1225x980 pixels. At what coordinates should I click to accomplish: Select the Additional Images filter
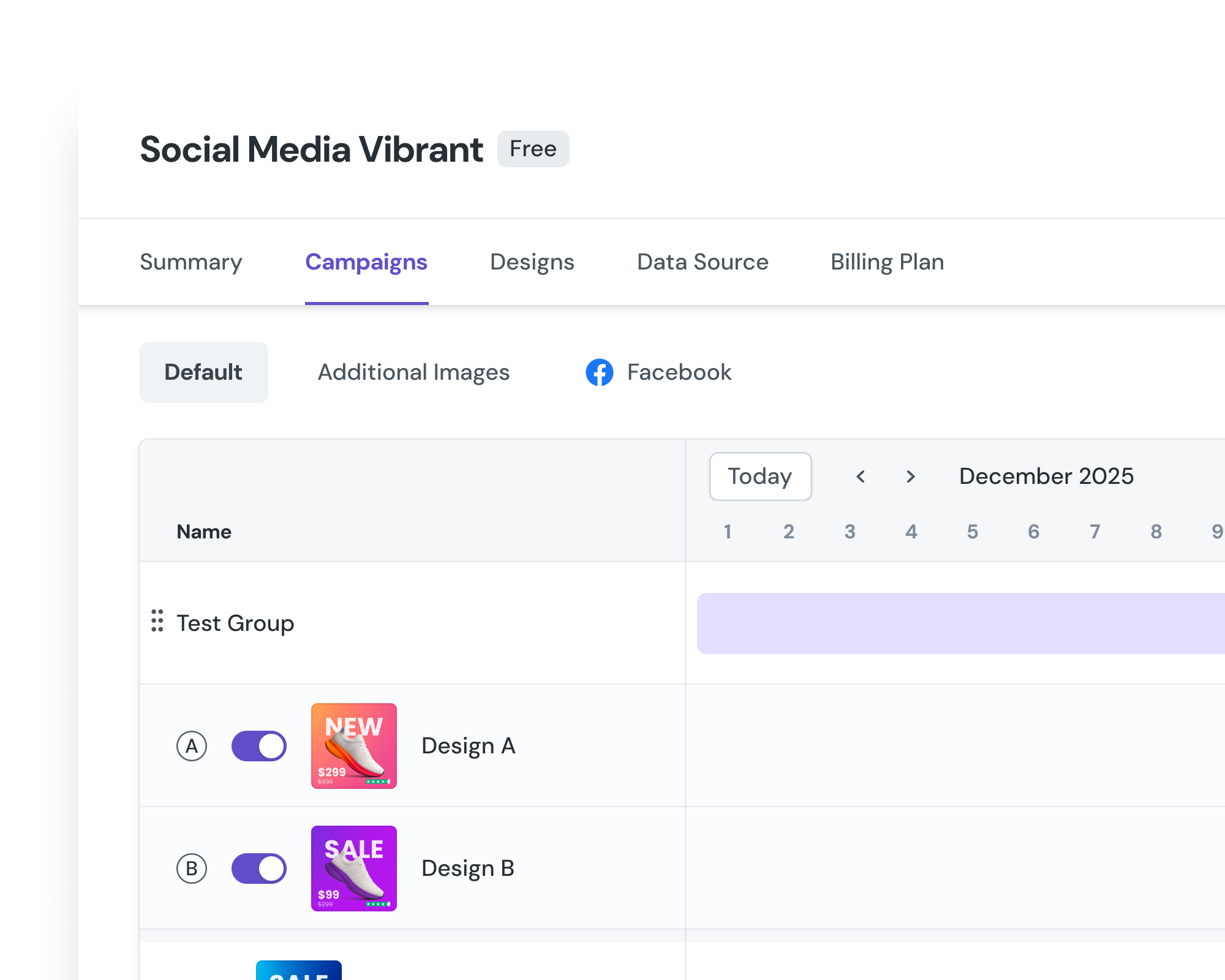pyautogui.click(x=413, y=372)
